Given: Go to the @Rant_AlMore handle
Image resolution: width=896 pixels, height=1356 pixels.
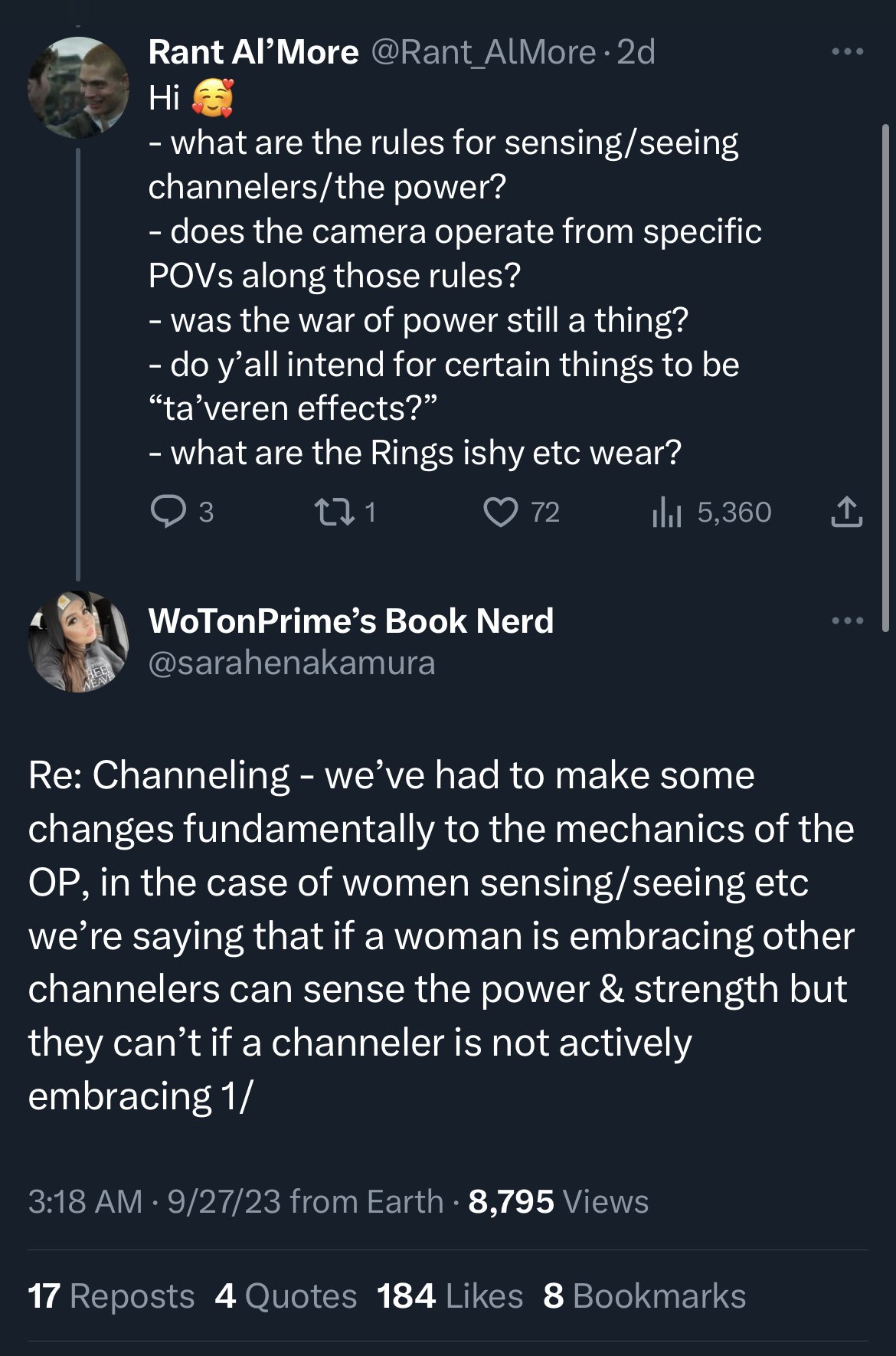Looking at the screenshot, I should pyautogui.click(x=483, y=52).
